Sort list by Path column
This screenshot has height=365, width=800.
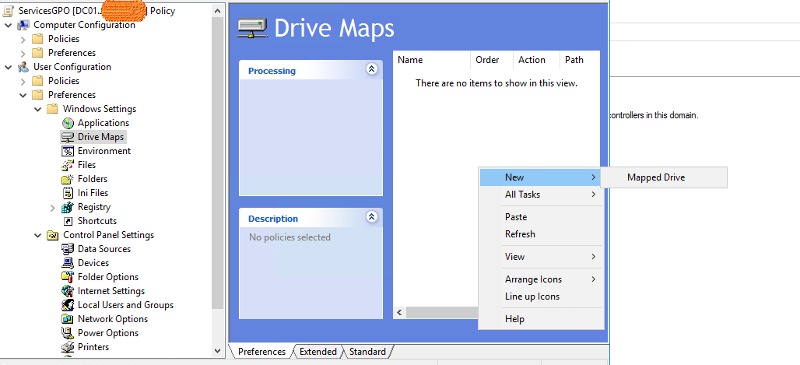click(x=580, y=60)
